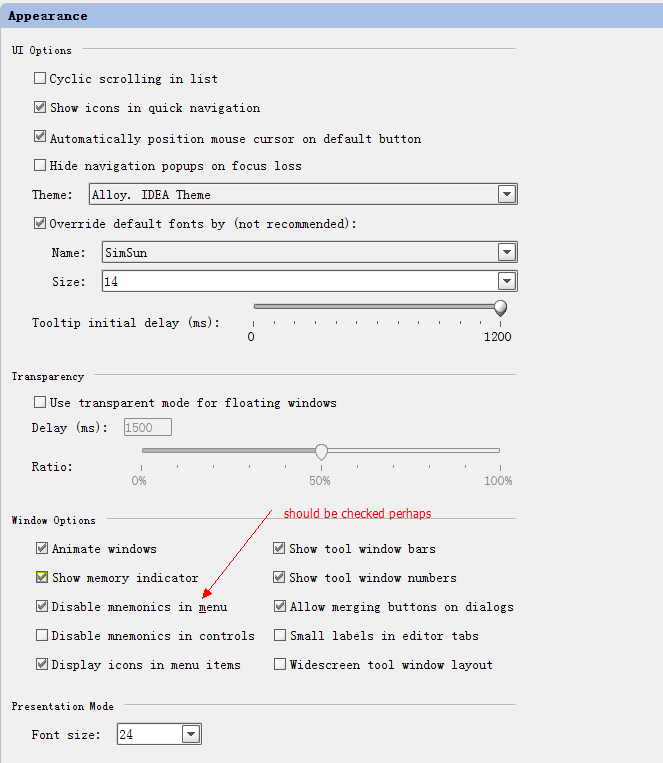Toggle Show tool window numbers

(x=279, y=577)
